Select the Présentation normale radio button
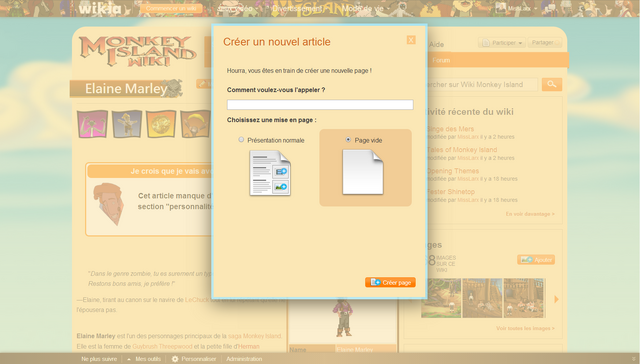This screenshot has height=364, width=640. click(x=241, y=140)
